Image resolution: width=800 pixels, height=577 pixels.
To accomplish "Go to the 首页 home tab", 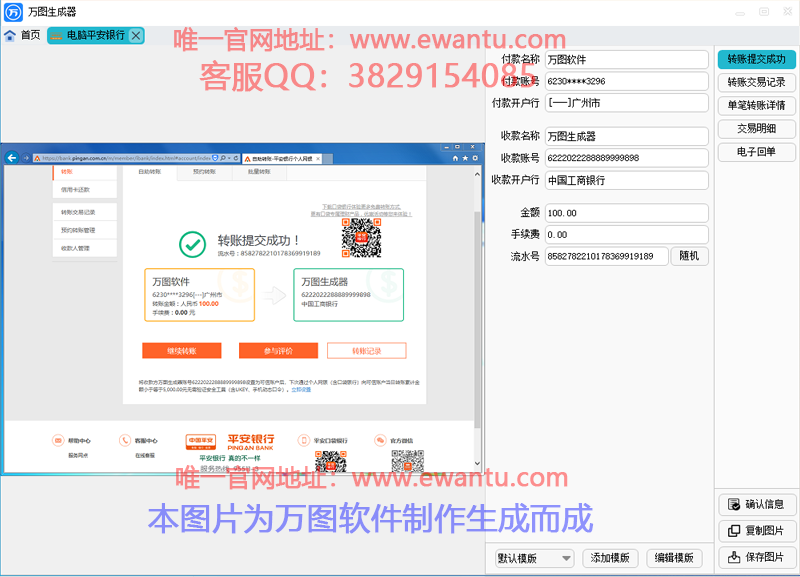I will pyautogui.click(x=22, y=35).
